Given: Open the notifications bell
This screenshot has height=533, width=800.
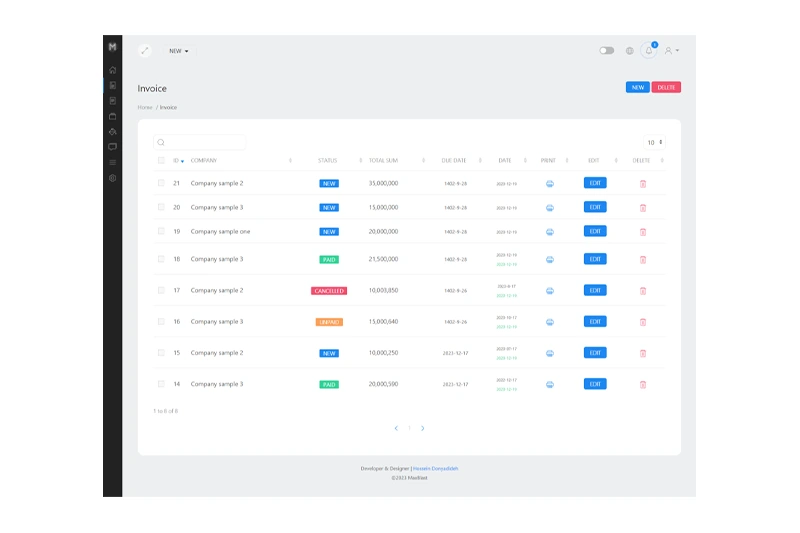Looking at the screenshot, I should point(649,50).
